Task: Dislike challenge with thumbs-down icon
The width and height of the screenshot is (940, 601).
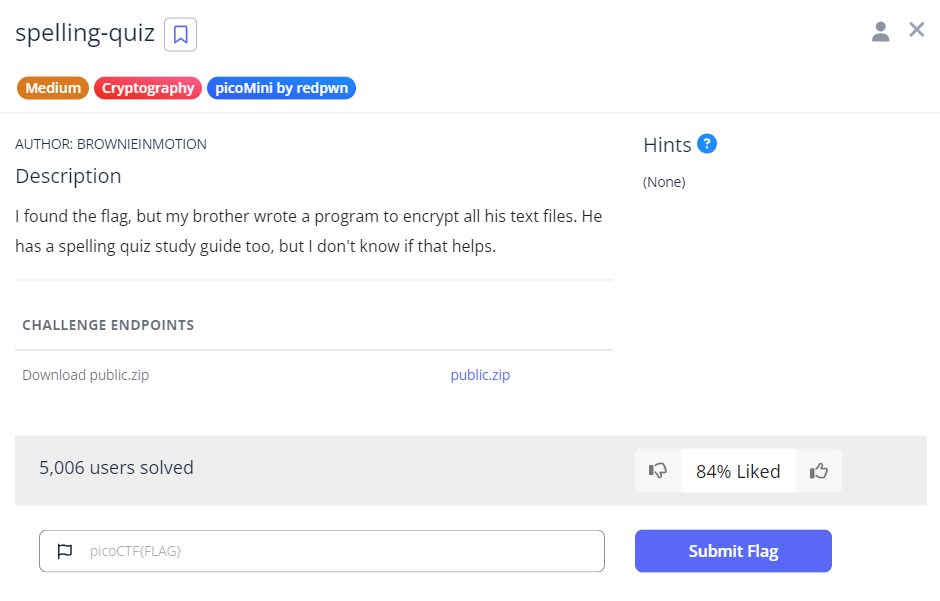Action: (658, 471)
